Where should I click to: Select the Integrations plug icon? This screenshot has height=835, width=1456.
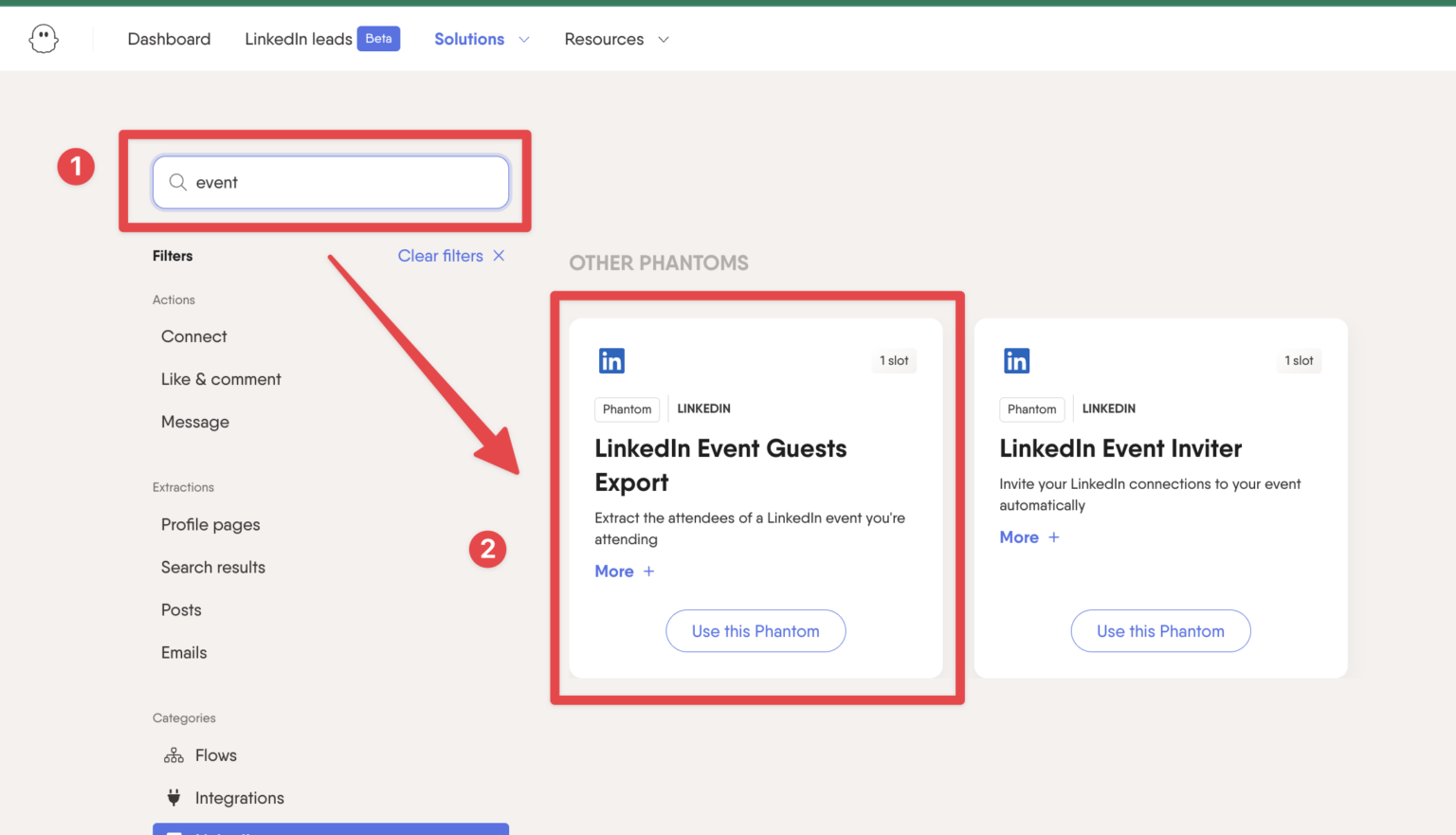(173, 797)
